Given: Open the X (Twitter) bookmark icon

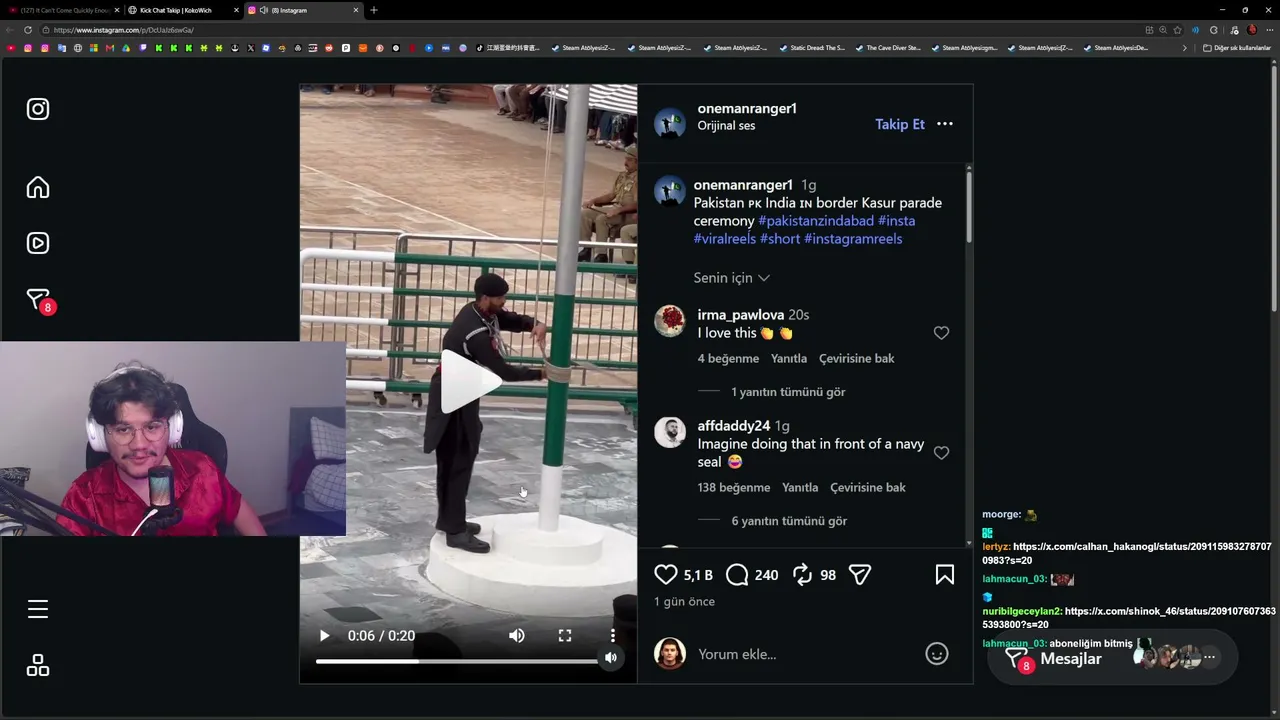Looking at the screenshot, I should pyautogui.click(x=251, y=48).
